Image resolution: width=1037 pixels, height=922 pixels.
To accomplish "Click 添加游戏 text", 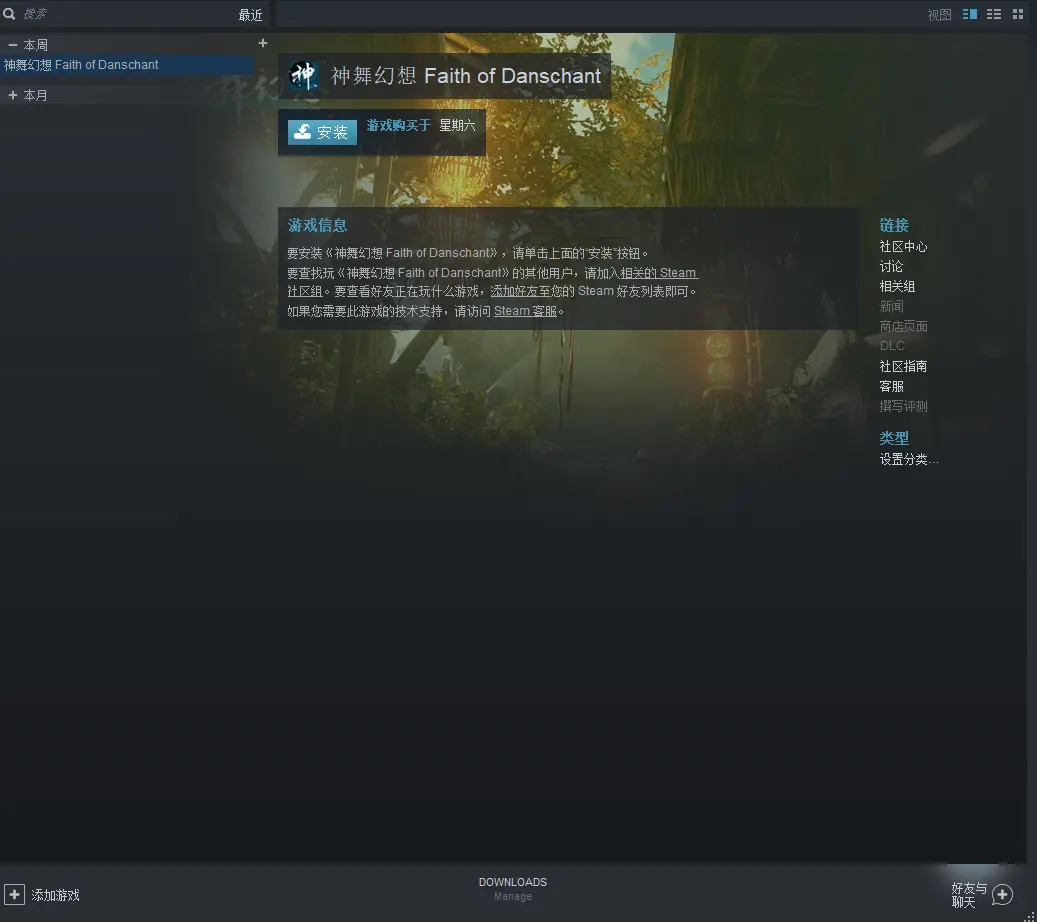I will pyautogui.click(x=56, y=895).
